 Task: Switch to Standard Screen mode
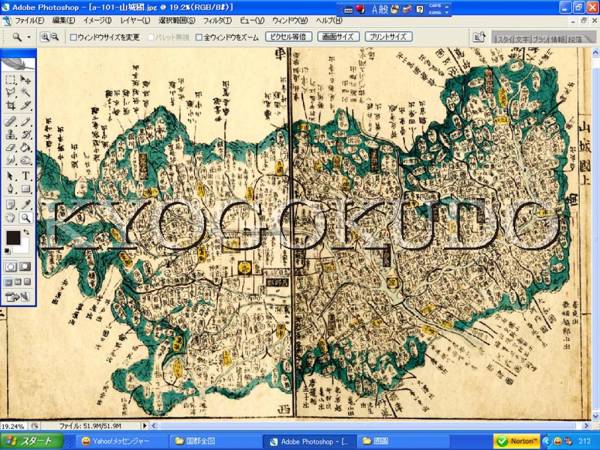8,282
